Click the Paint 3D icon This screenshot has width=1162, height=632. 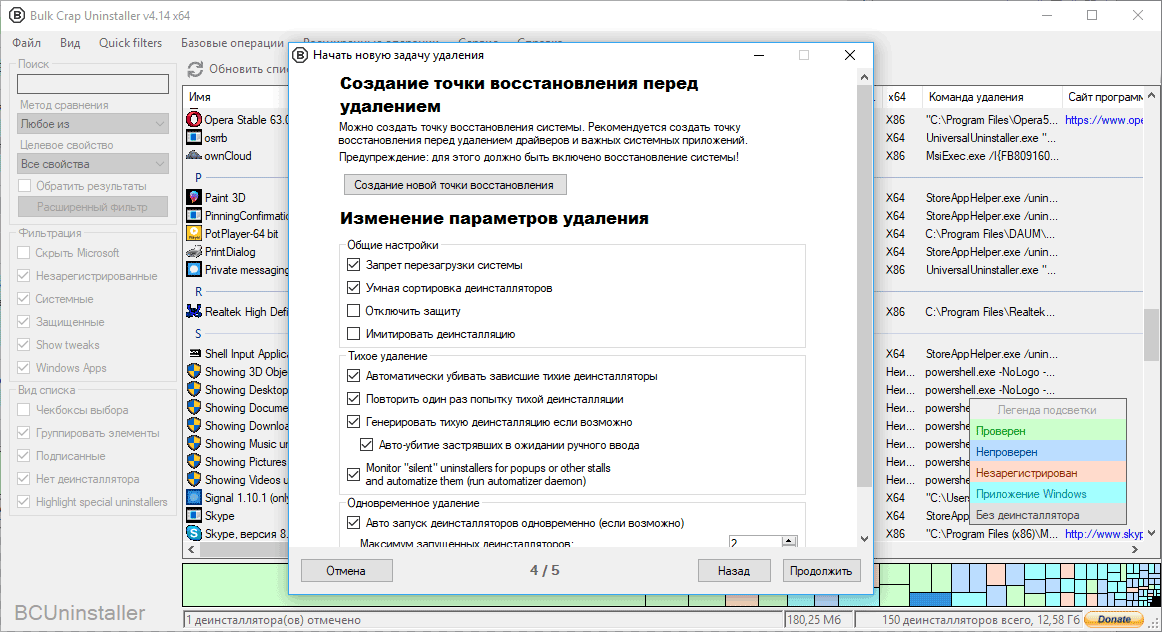194,197
